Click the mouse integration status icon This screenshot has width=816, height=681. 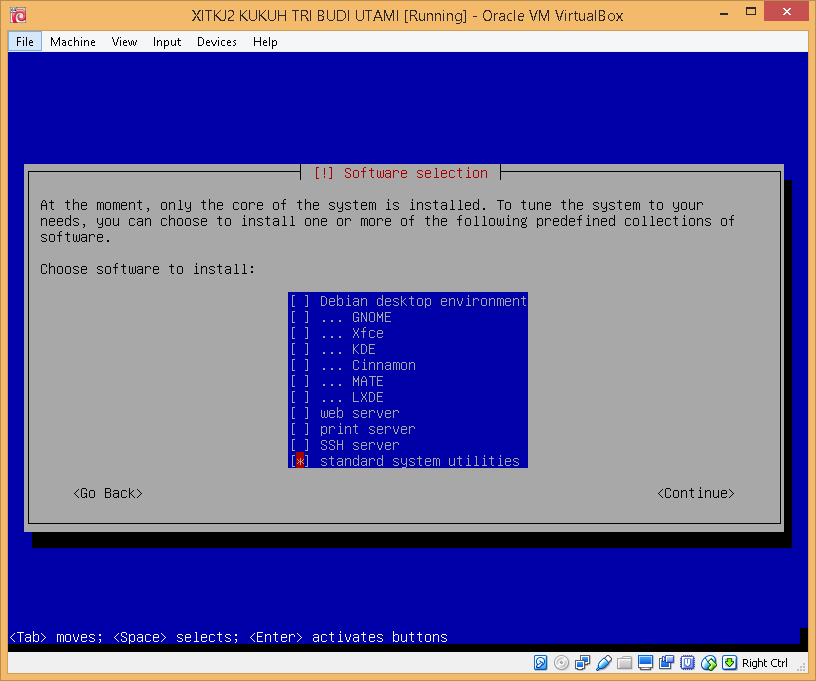tap(709, 663)
